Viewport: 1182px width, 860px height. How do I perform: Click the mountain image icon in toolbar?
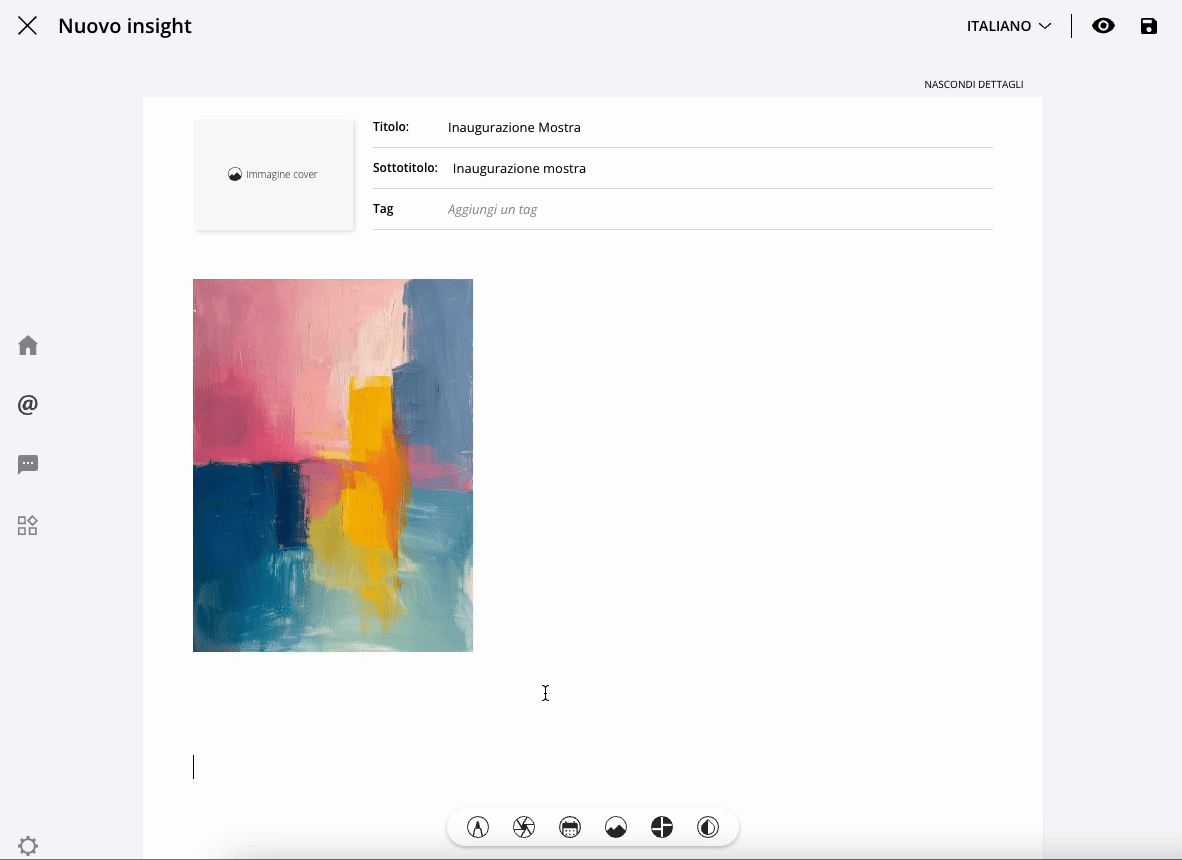(x=616, y=827)
